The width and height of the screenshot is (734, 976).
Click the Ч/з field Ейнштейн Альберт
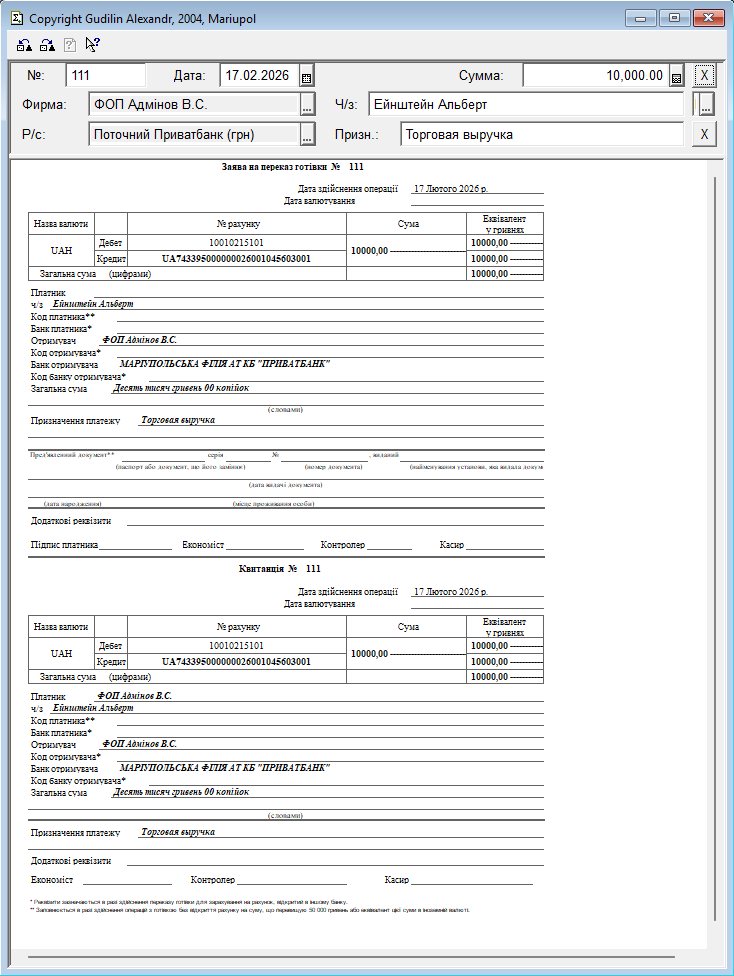(525, 105)
